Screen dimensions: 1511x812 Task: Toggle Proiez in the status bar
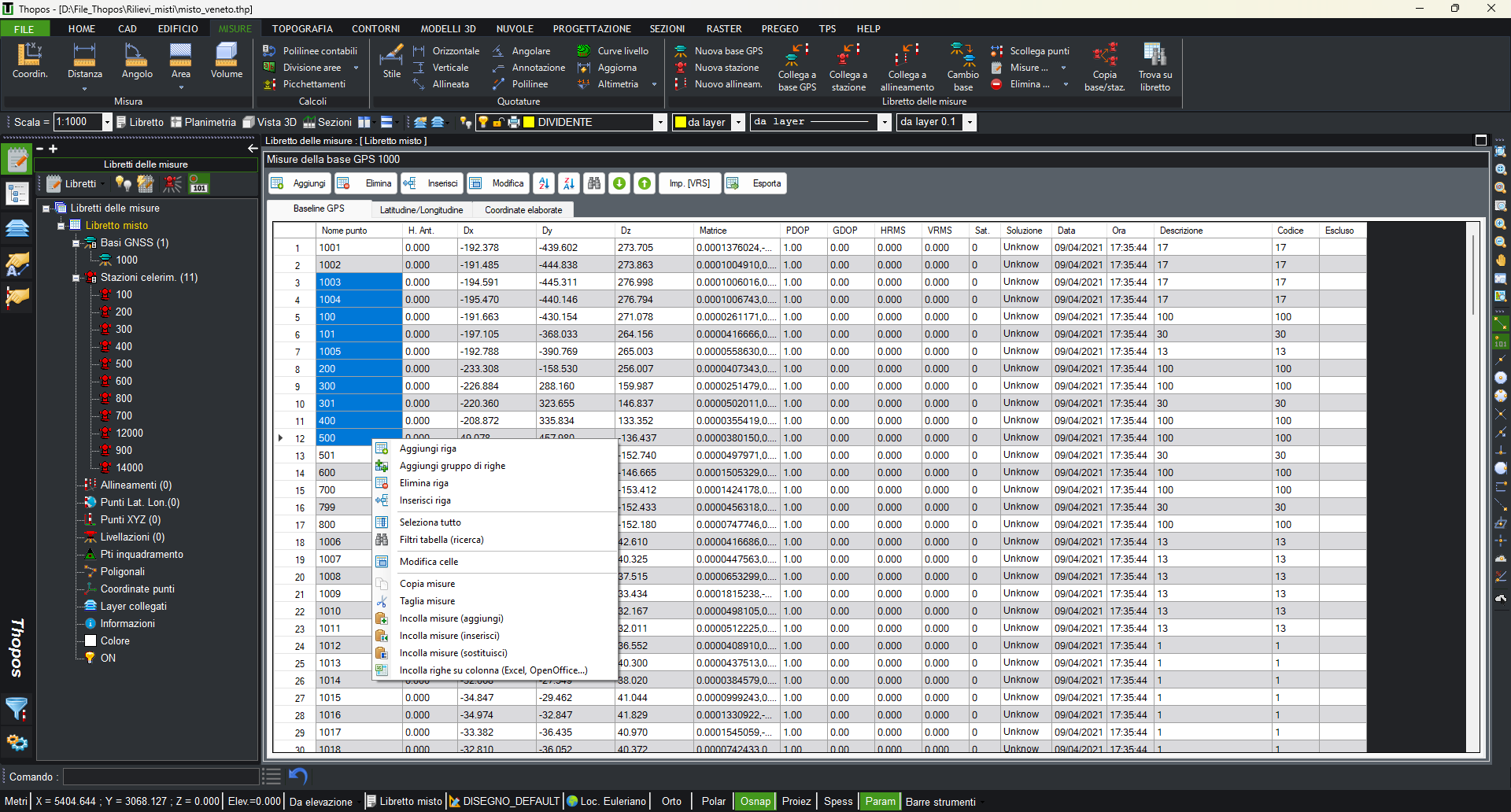(796, 801)
